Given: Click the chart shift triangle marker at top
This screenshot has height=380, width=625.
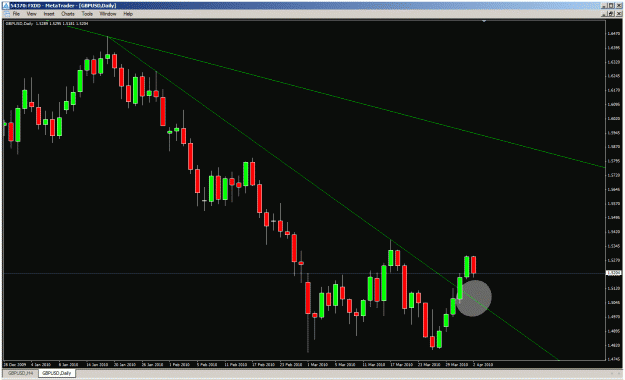Looking at the screenshot, I should tap(484, 21).
